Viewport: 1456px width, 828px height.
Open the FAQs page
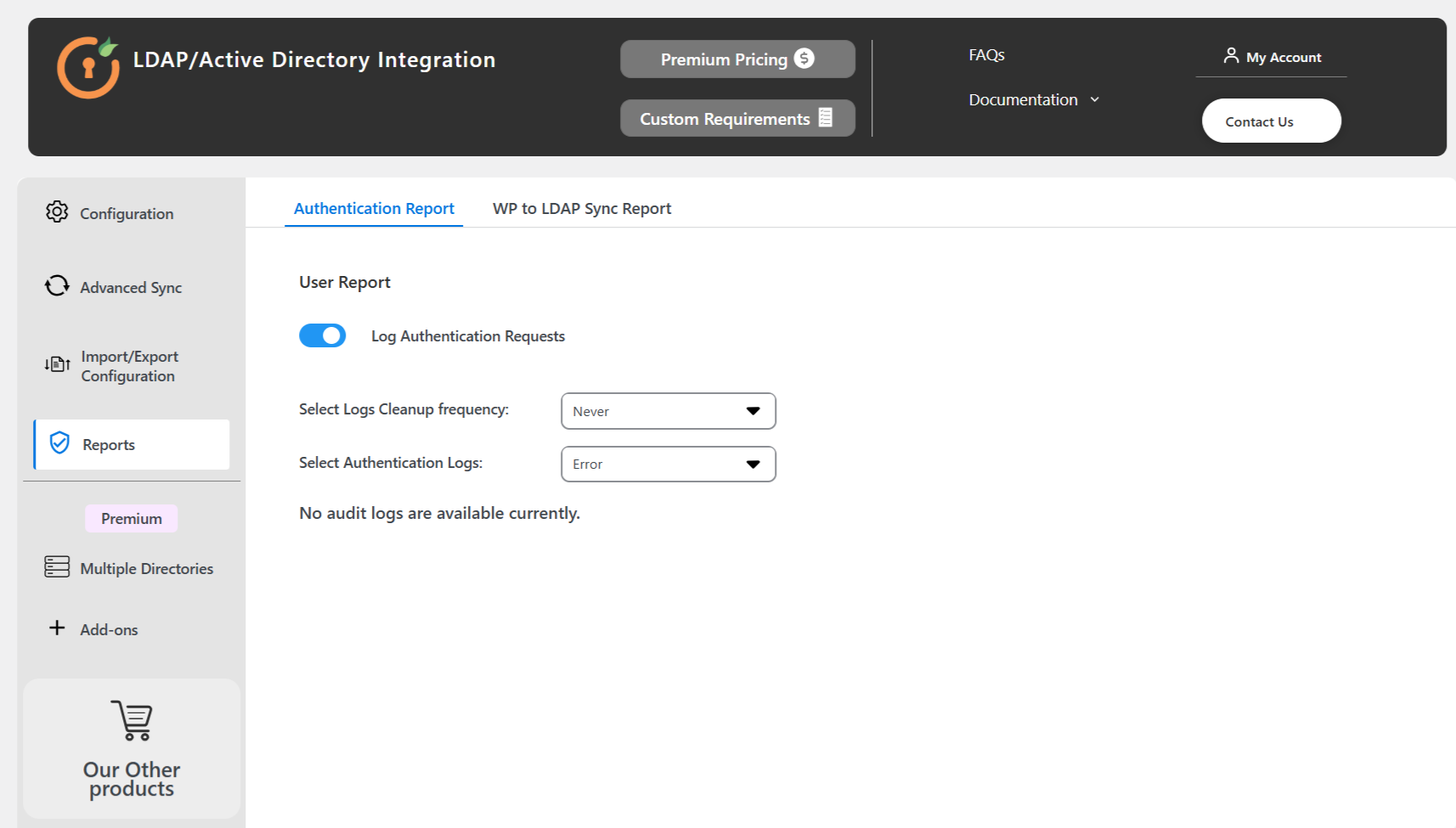click(x=986, y=54)
